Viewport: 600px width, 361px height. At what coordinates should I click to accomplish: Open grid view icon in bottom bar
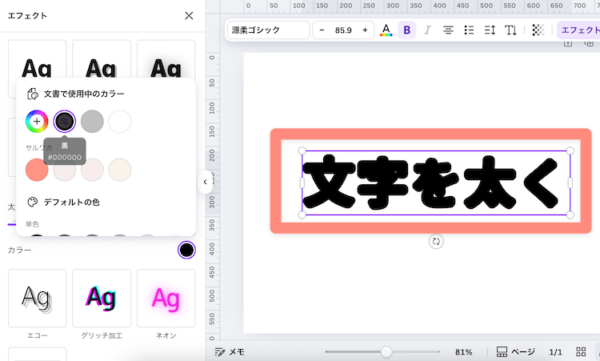click(x=581, y=352)
